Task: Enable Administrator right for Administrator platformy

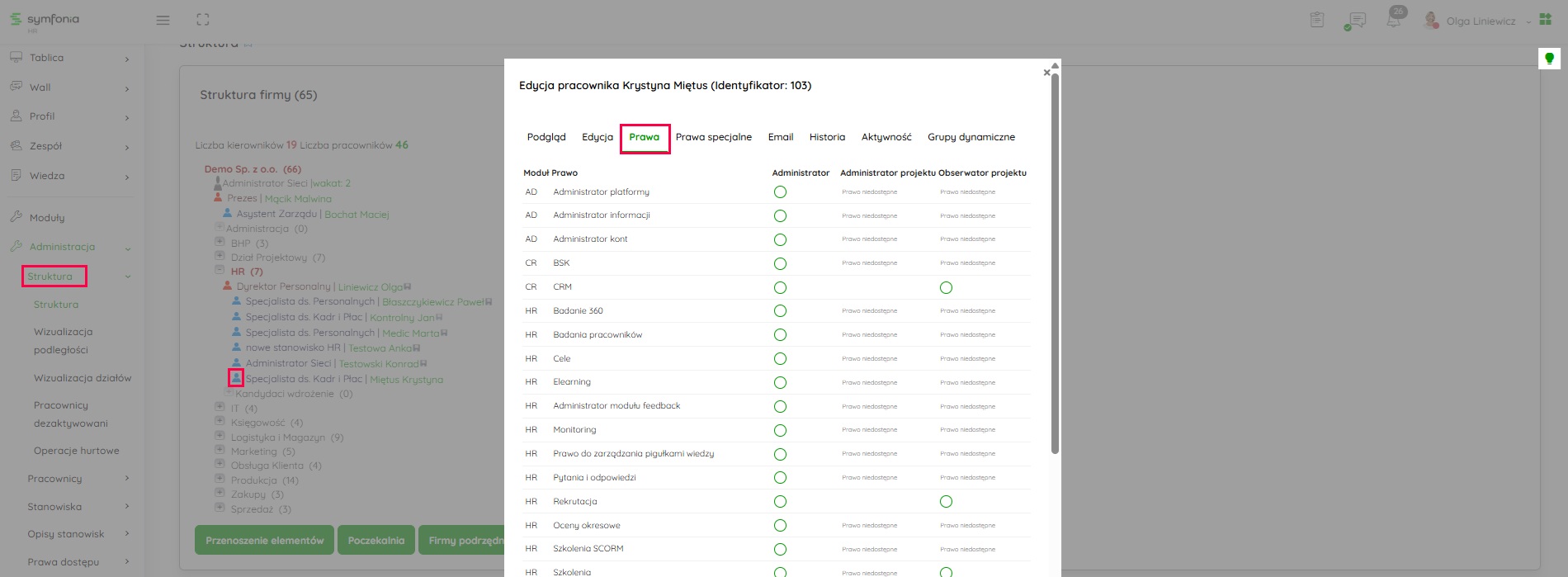Action: pyautogui.click(x=780, y=192)
